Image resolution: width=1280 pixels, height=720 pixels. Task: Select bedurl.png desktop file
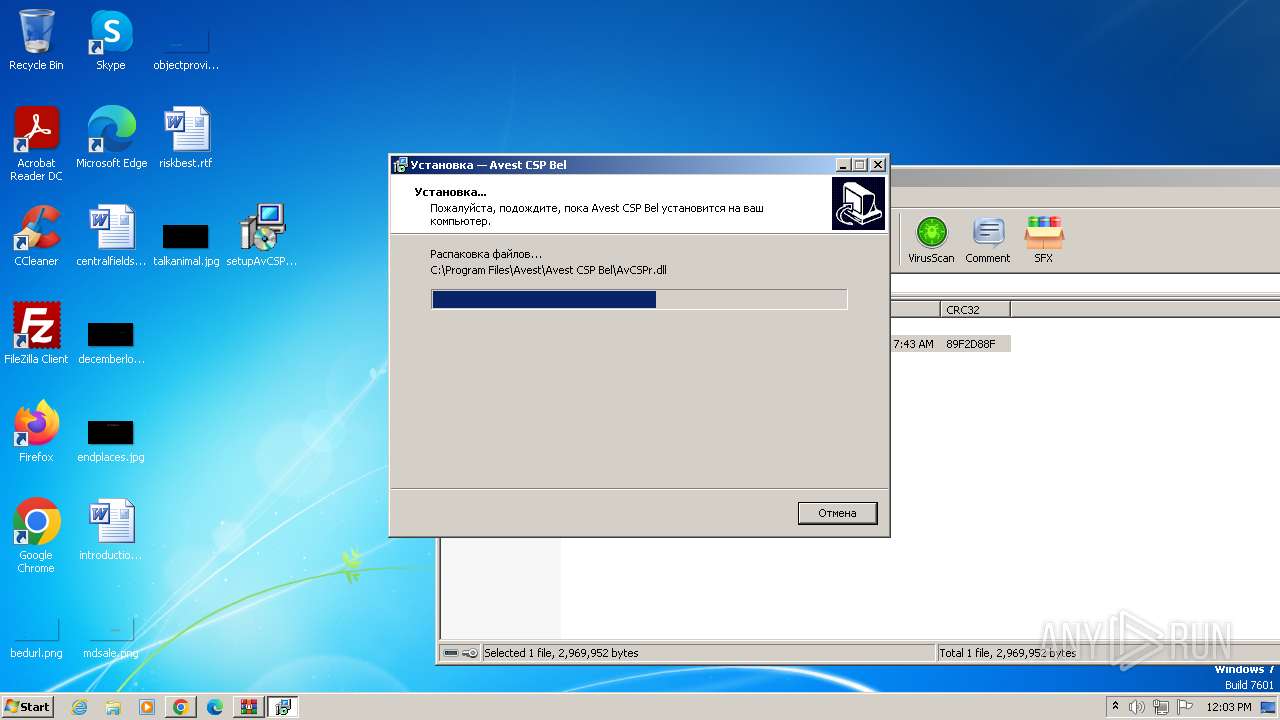(36, 637)
